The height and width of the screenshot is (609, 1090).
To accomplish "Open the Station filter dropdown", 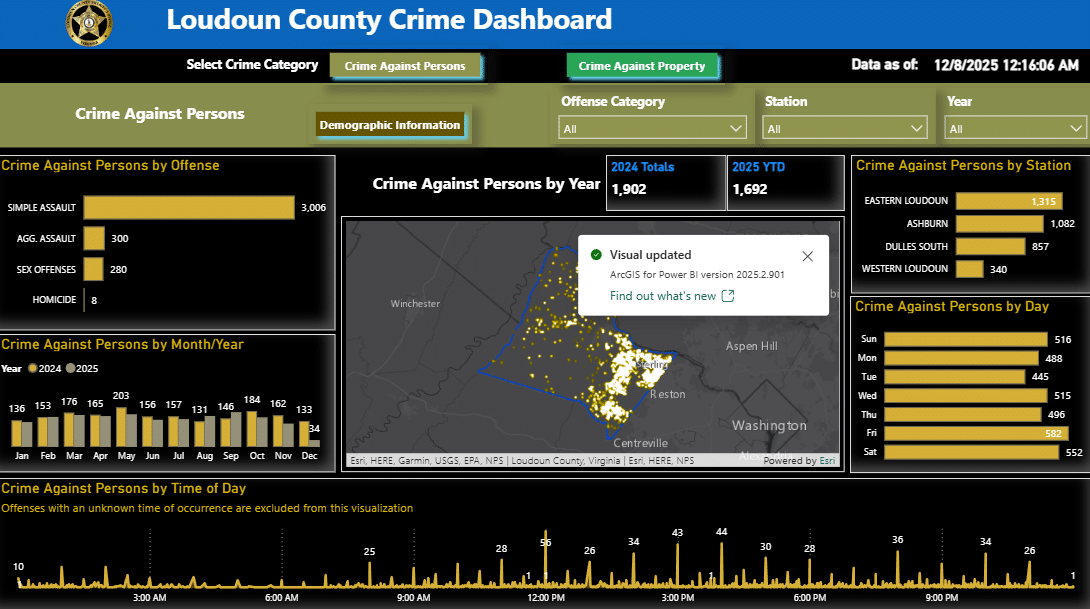I will pos(846,128).
